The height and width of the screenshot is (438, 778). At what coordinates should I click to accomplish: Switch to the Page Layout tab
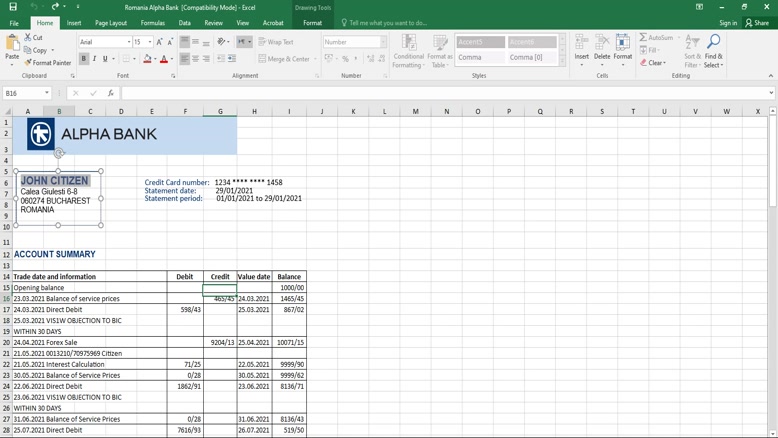111,23
